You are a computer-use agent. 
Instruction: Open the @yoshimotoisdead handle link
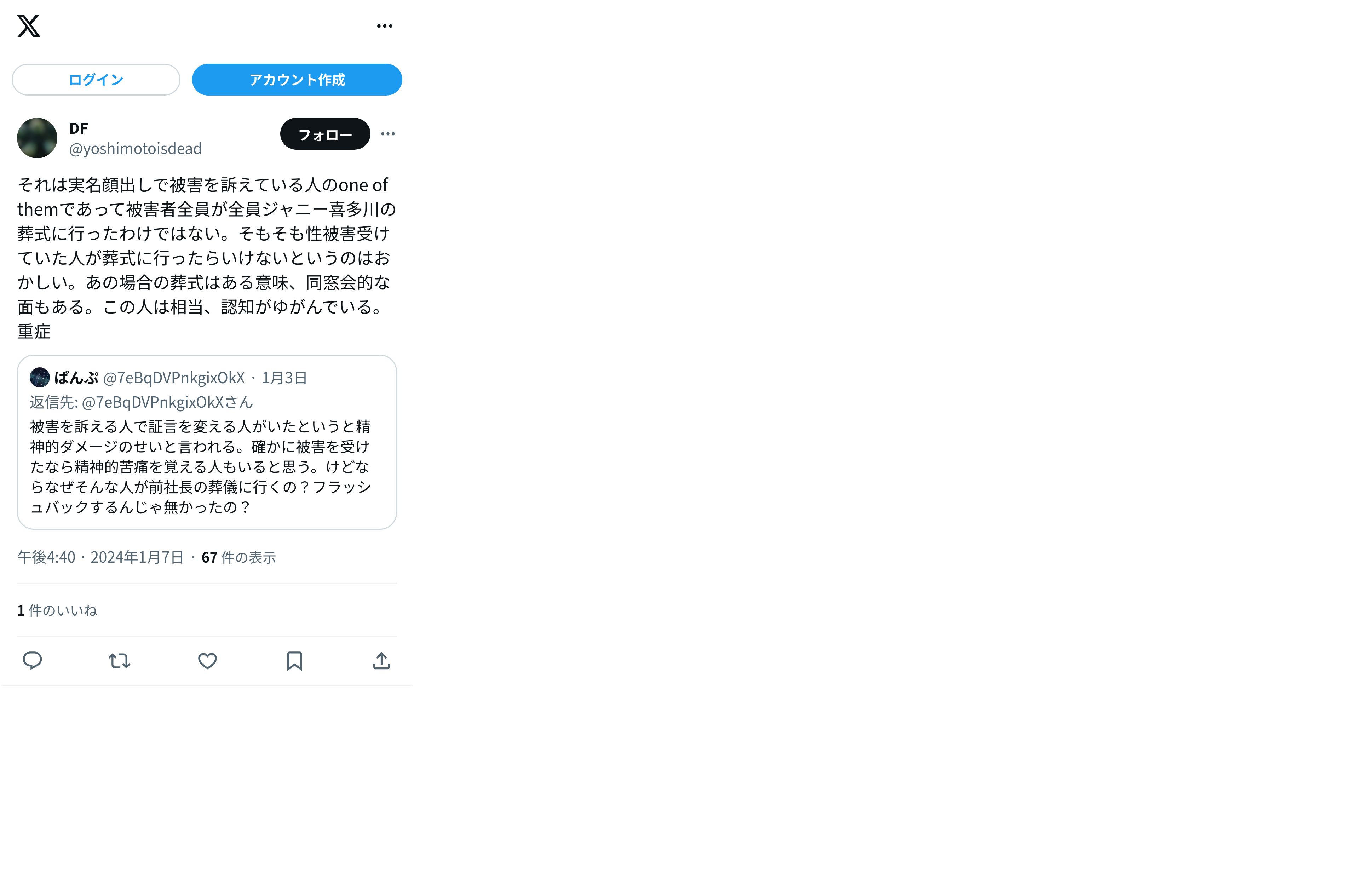click(135, 148)
